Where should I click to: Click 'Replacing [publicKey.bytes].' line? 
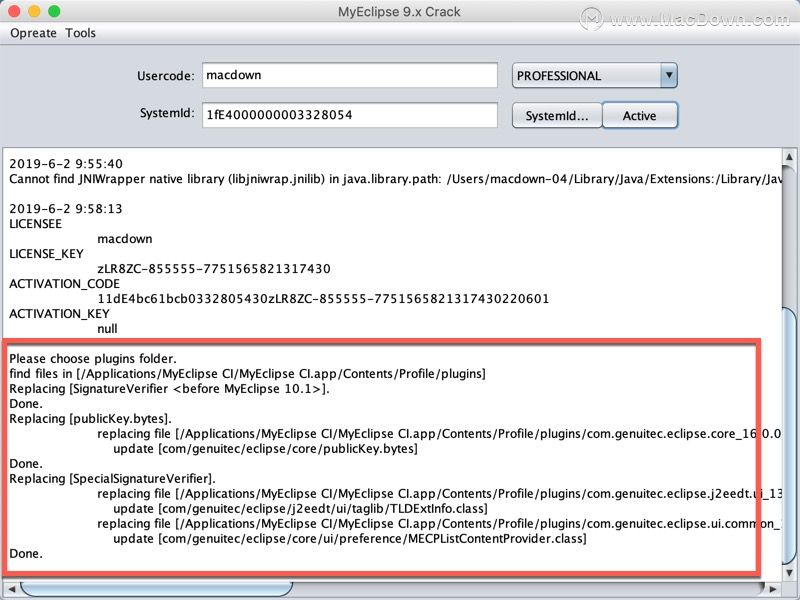pyautogui.click(x=90, y=419)
